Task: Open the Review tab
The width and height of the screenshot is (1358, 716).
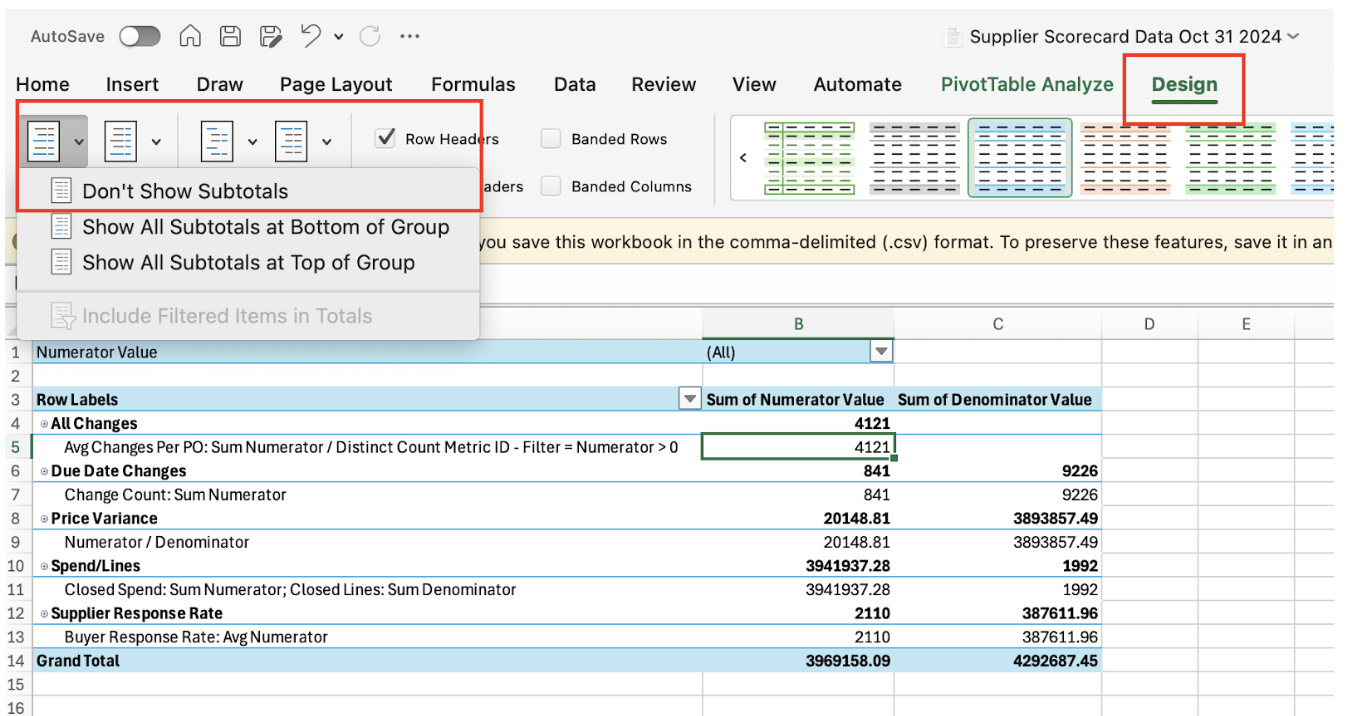Action: coord(664,85)
